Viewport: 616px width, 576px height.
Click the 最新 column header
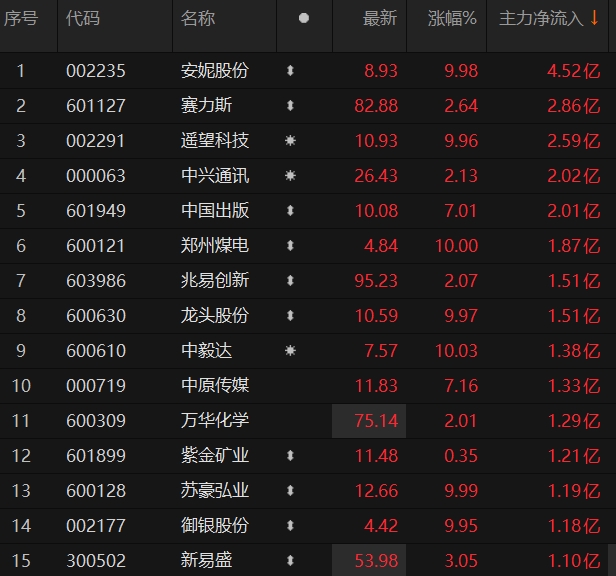(380, 19)
